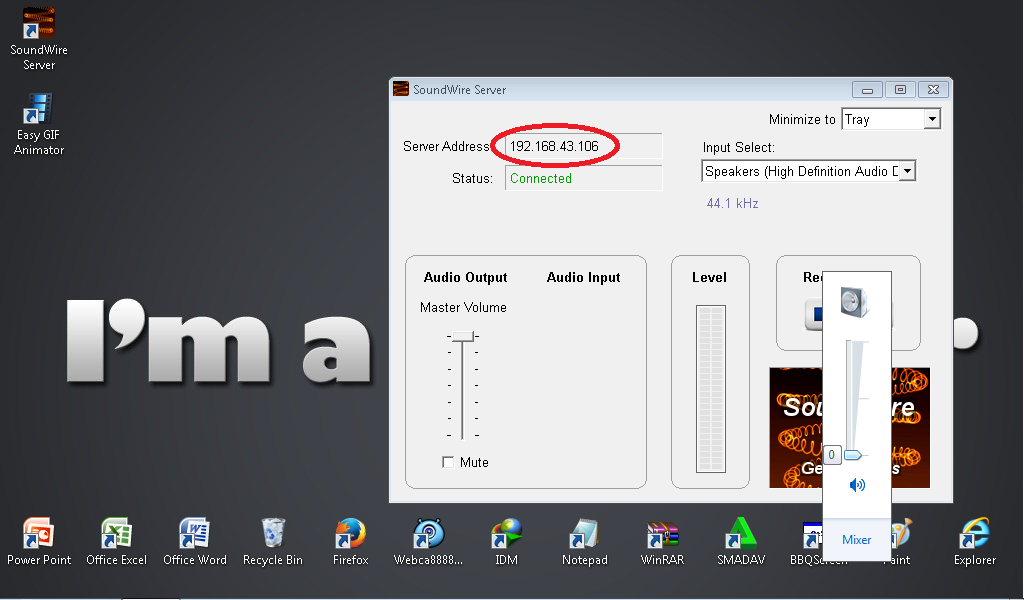Screen dimensions: 1024x600
Task: Launch the Firefox shortcut
Action: 351,542
